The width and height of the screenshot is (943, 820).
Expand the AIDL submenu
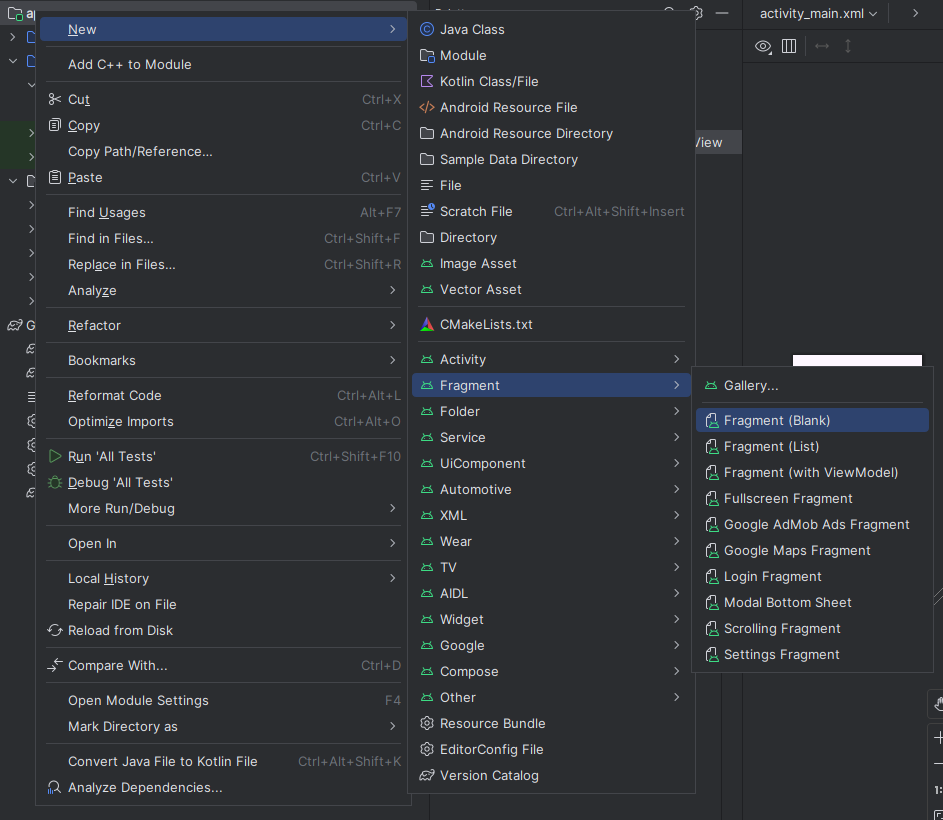click(550, 593)
